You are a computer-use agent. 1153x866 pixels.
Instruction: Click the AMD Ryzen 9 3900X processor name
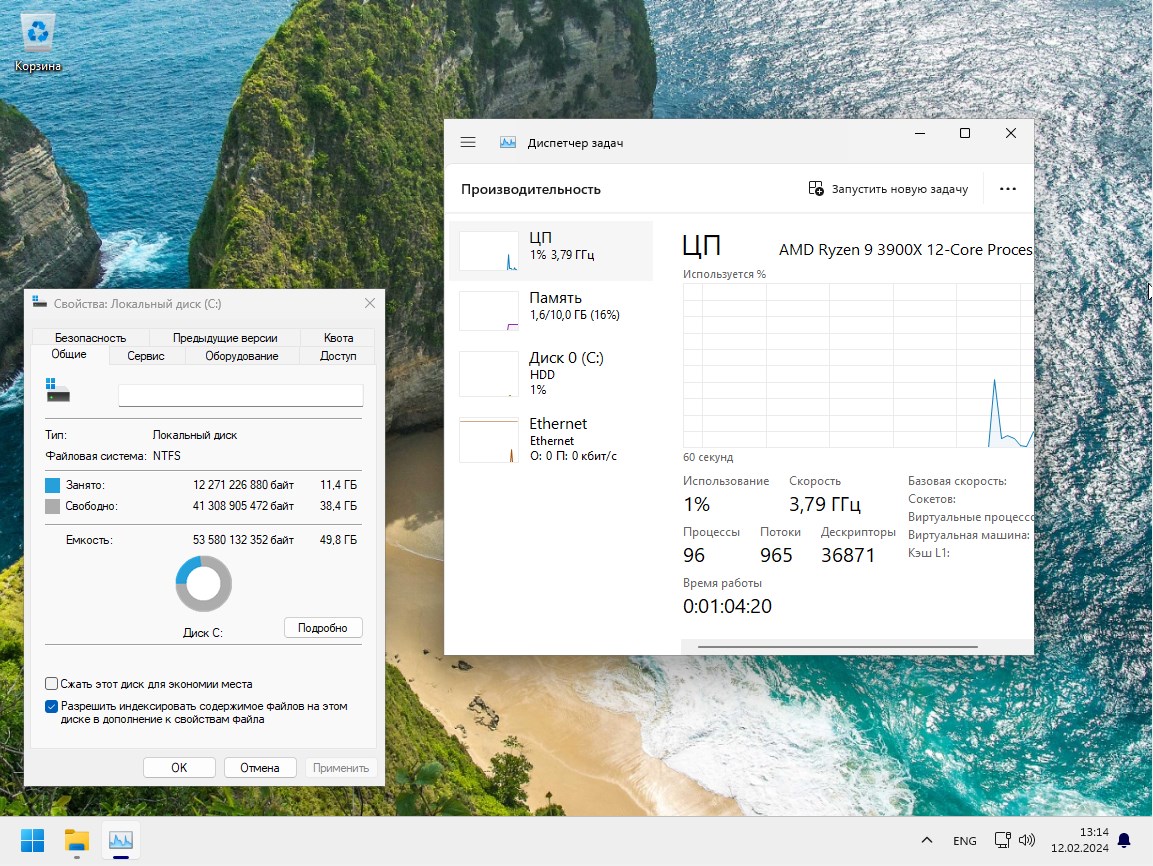tap(905, 250)
